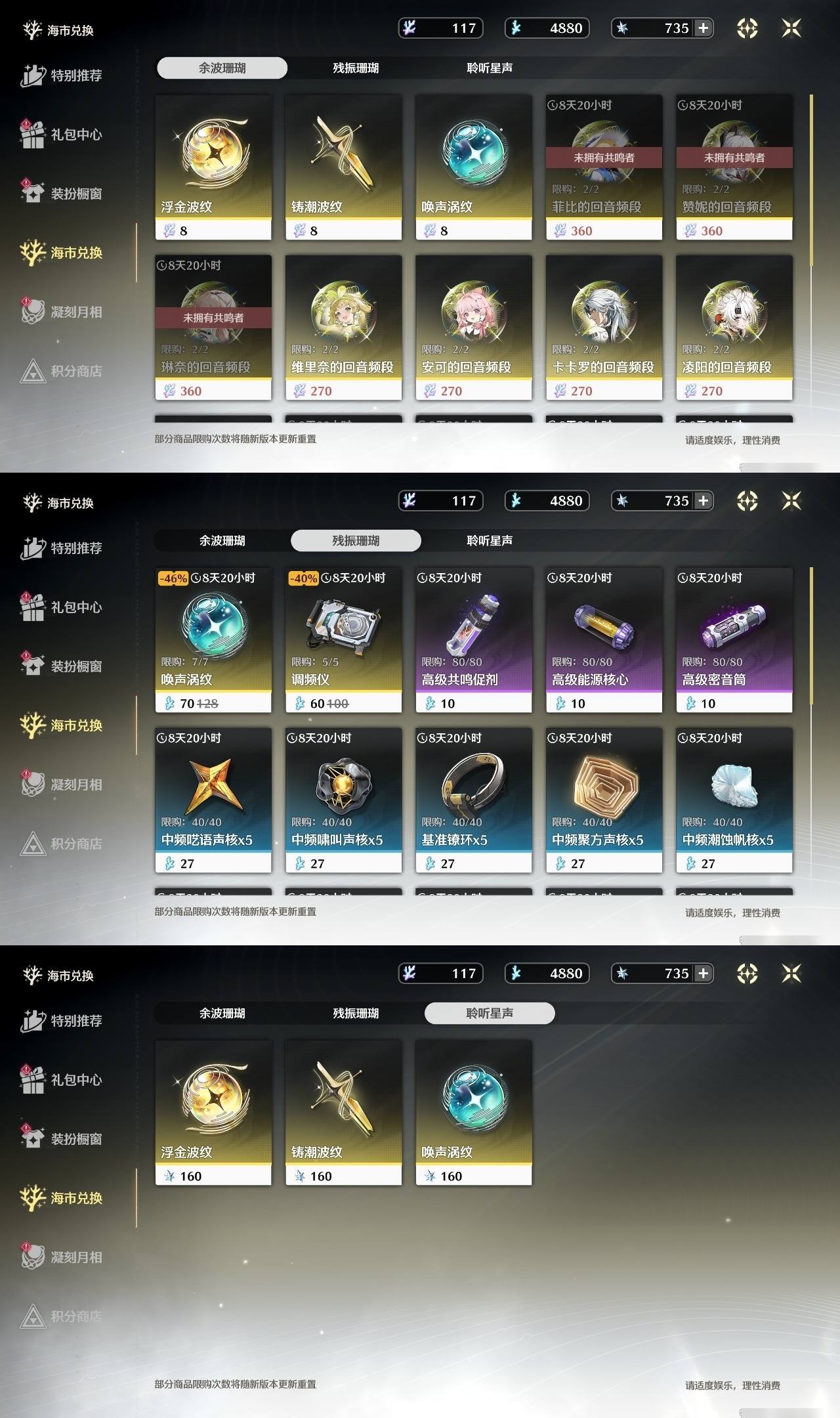This screenshot has width=840, height=1418.
Task: Open the locked 赞妮的回音频段 card
Action: (x=734, y=167)
